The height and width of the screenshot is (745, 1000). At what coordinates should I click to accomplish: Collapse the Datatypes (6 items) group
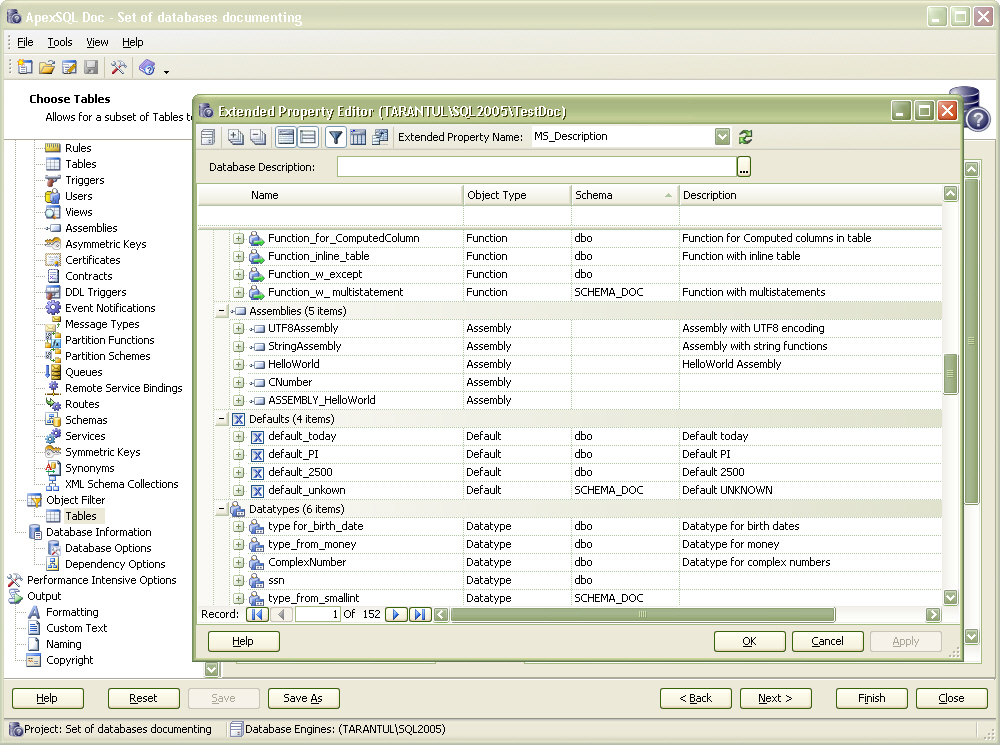tap(221, 509)
